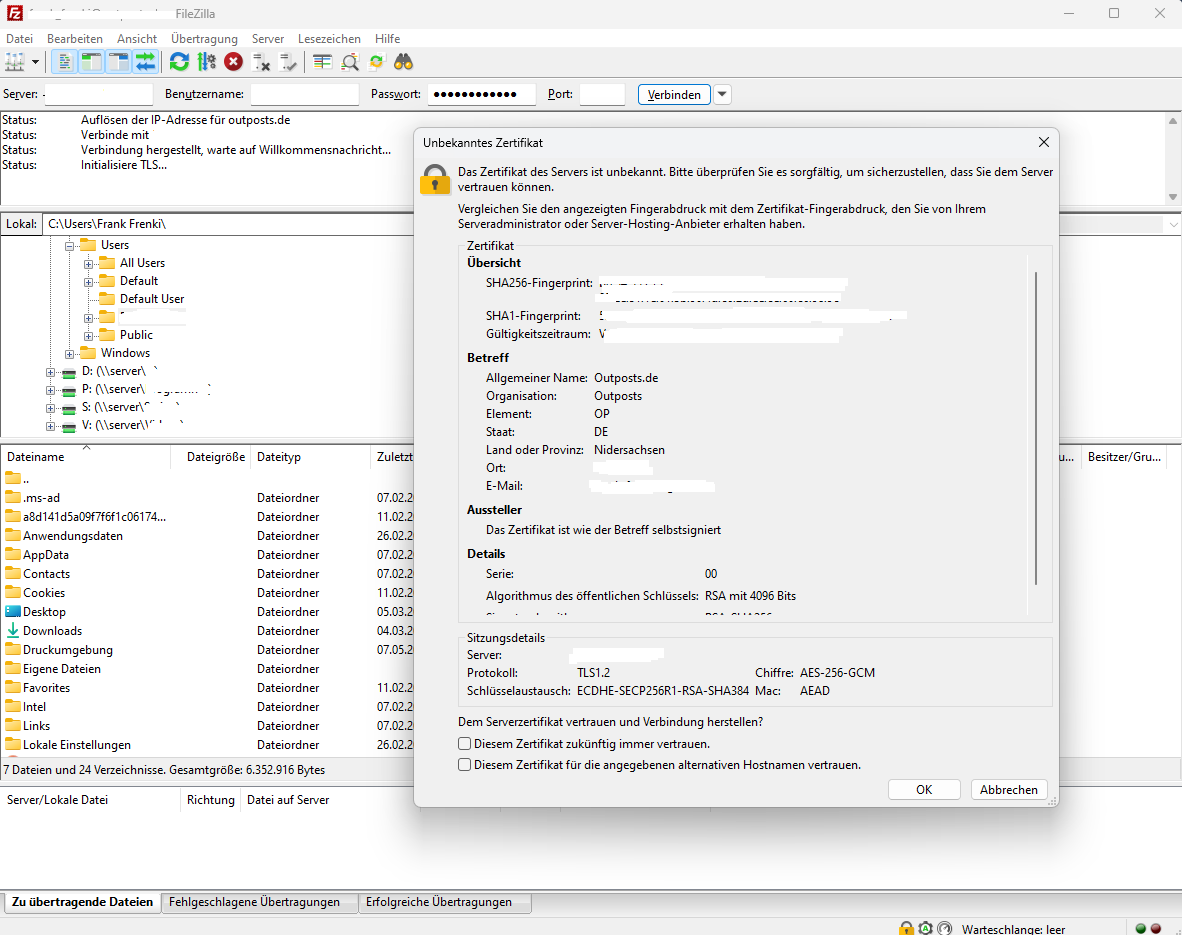Open the Server menu

[x=268, y=38]
